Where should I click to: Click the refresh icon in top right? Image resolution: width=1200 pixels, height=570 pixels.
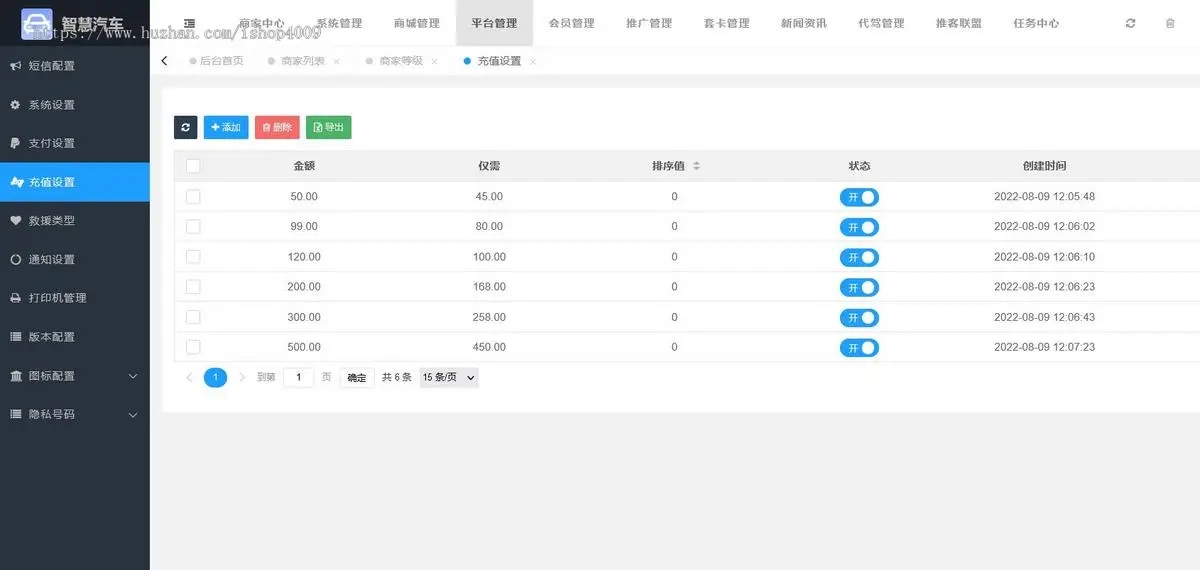coord(1130,23)
